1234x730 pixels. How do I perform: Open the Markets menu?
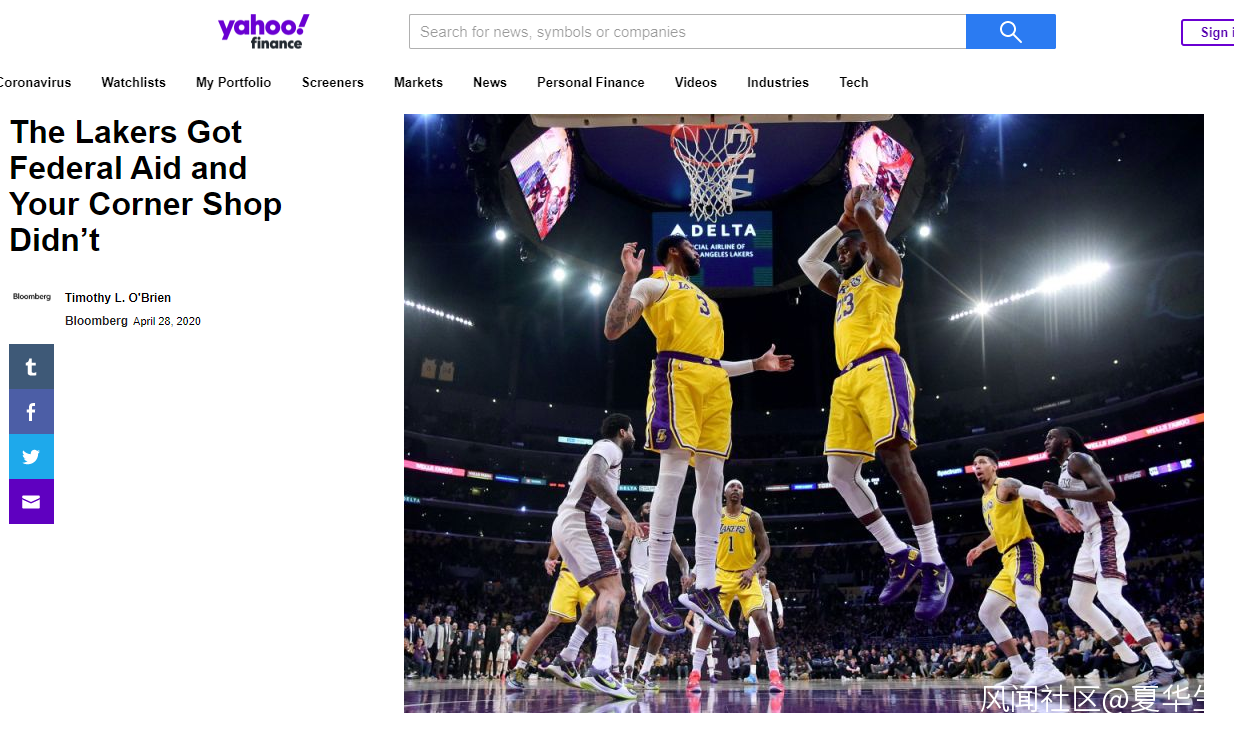418,82
